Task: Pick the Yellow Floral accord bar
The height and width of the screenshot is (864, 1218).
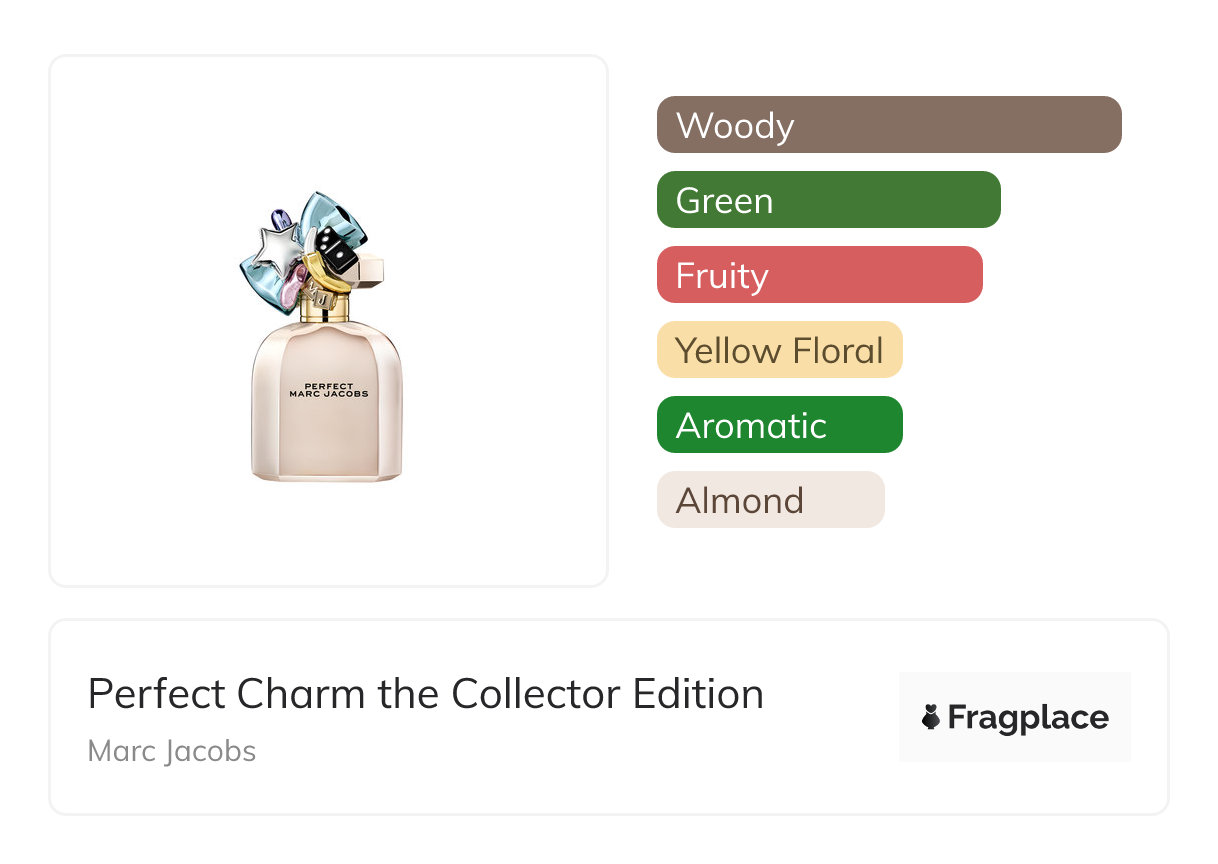Action: coord(779,350)
